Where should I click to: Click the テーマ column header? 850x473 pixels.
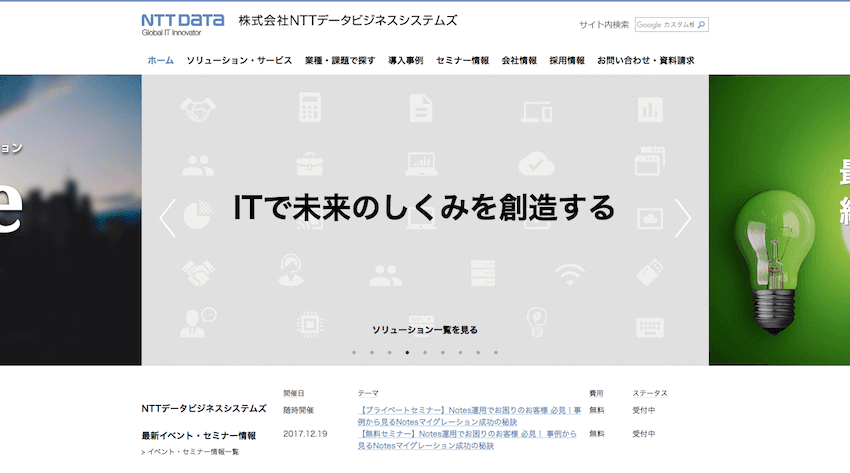[x=368, y=393]
